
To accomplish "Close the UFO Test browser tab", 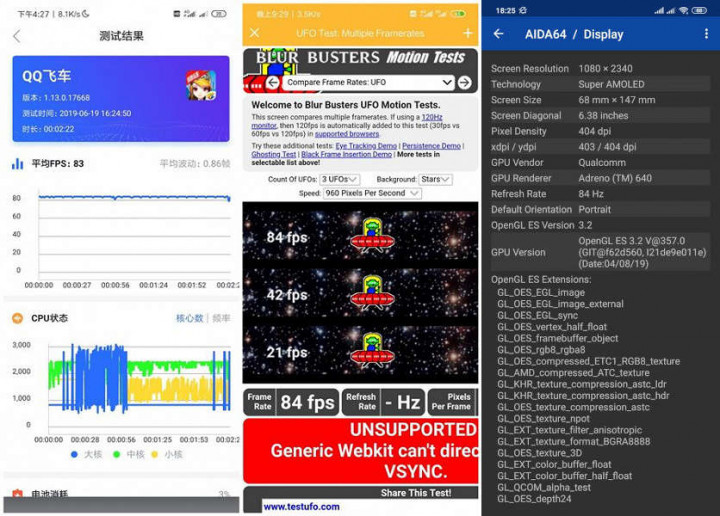I will pyautogui.click(x=255, y=33).
